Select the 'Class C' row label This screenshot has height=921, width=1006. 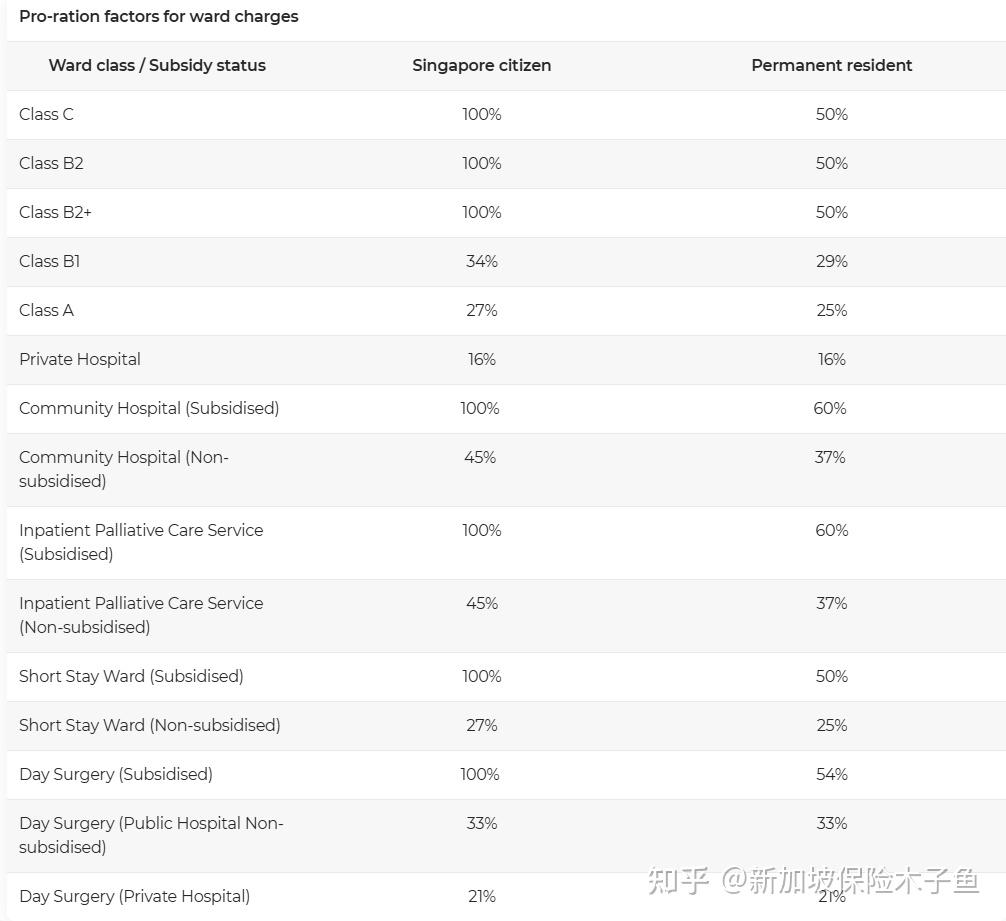(x=46, y=114)
